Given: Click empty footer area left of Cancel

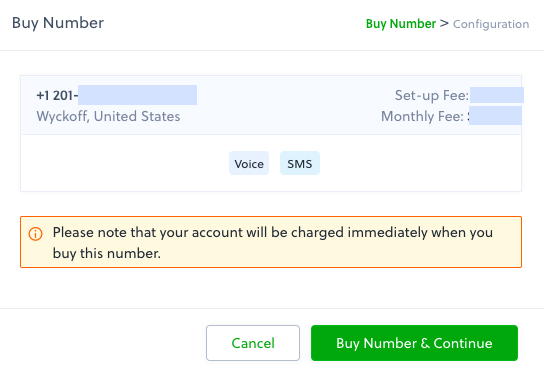Looking at the screenshot, I should [103, 343].
